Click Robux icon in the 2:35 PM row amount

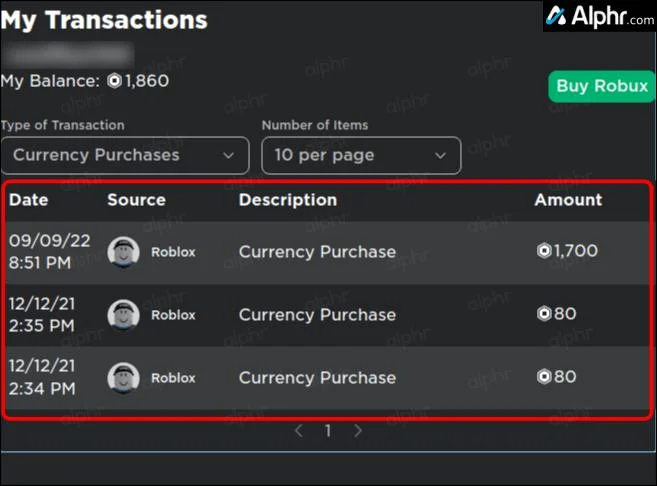click(x=543, y=314)
